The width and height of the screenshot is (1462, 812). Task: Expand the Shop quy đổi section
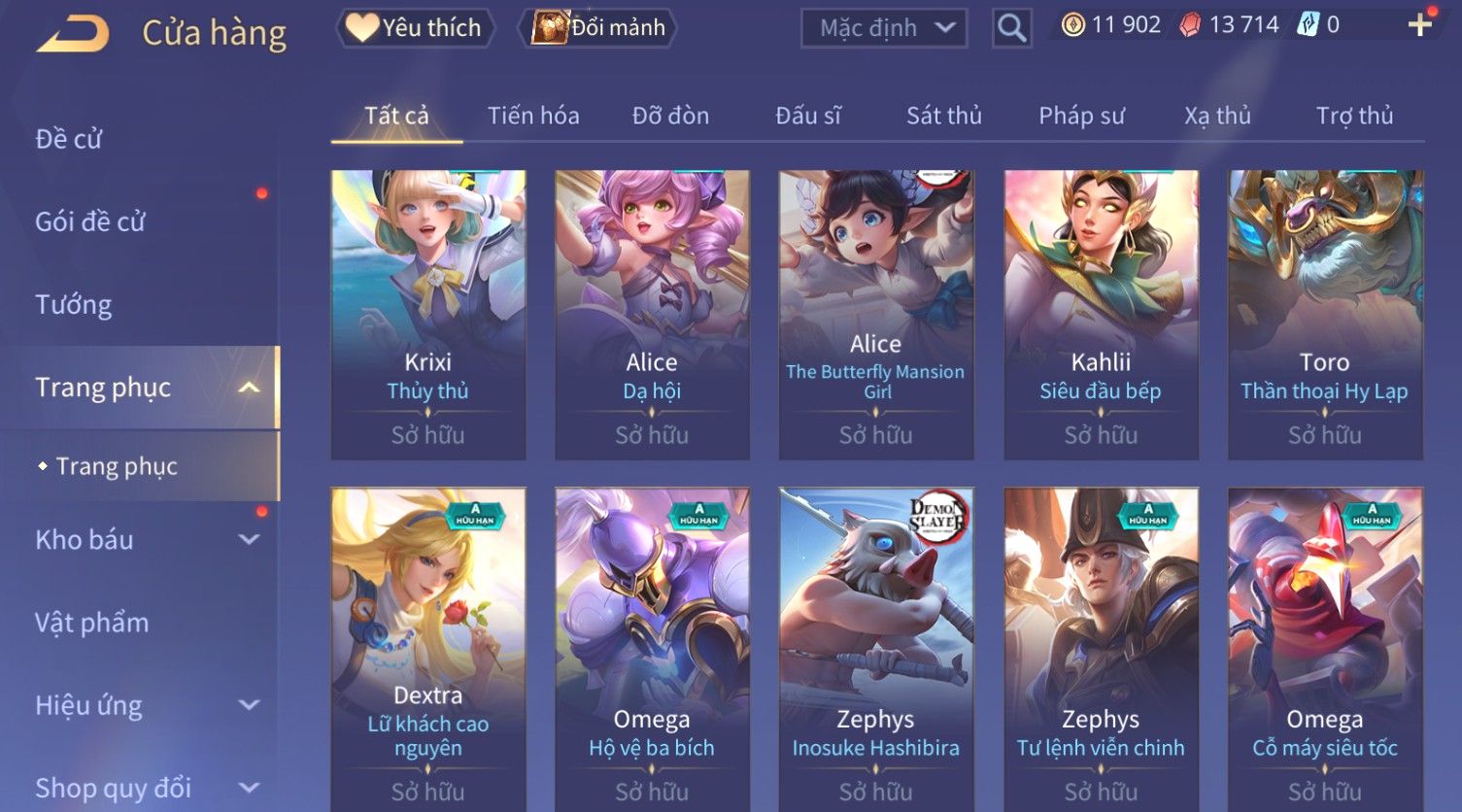[249, 788]
